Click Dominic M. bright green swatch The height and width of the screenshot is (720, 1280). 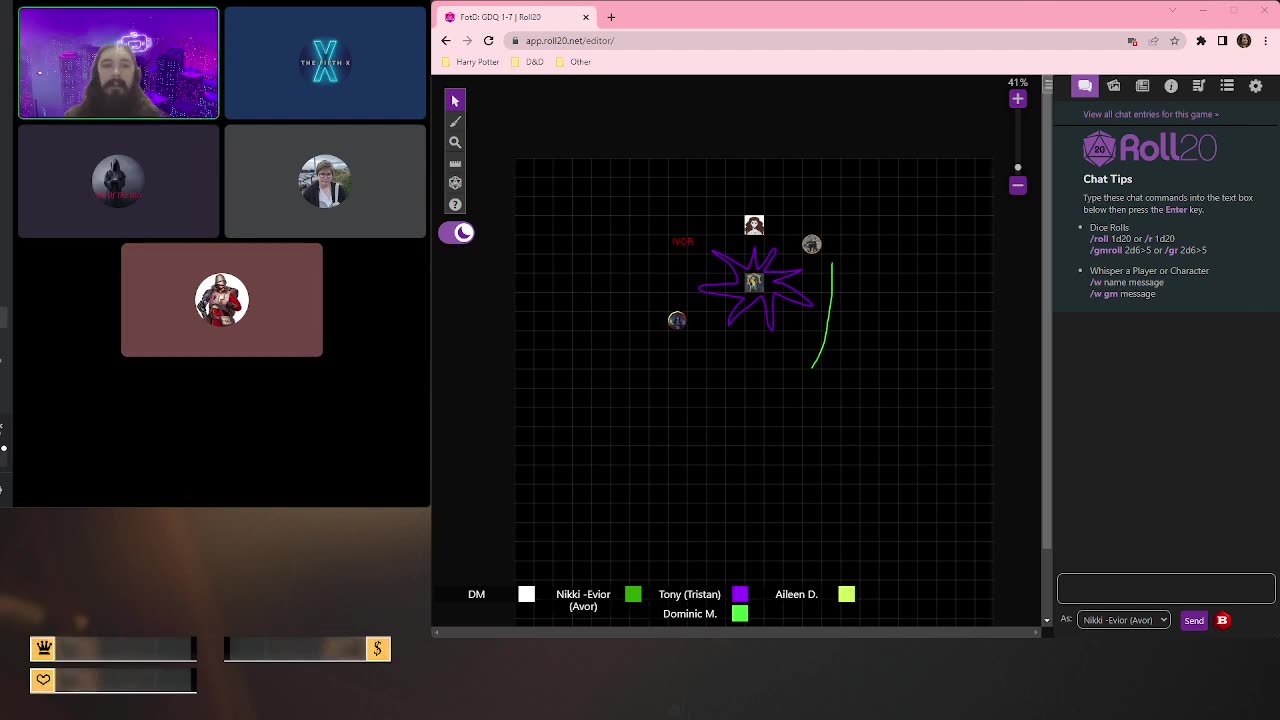click(x=740, y=614)
